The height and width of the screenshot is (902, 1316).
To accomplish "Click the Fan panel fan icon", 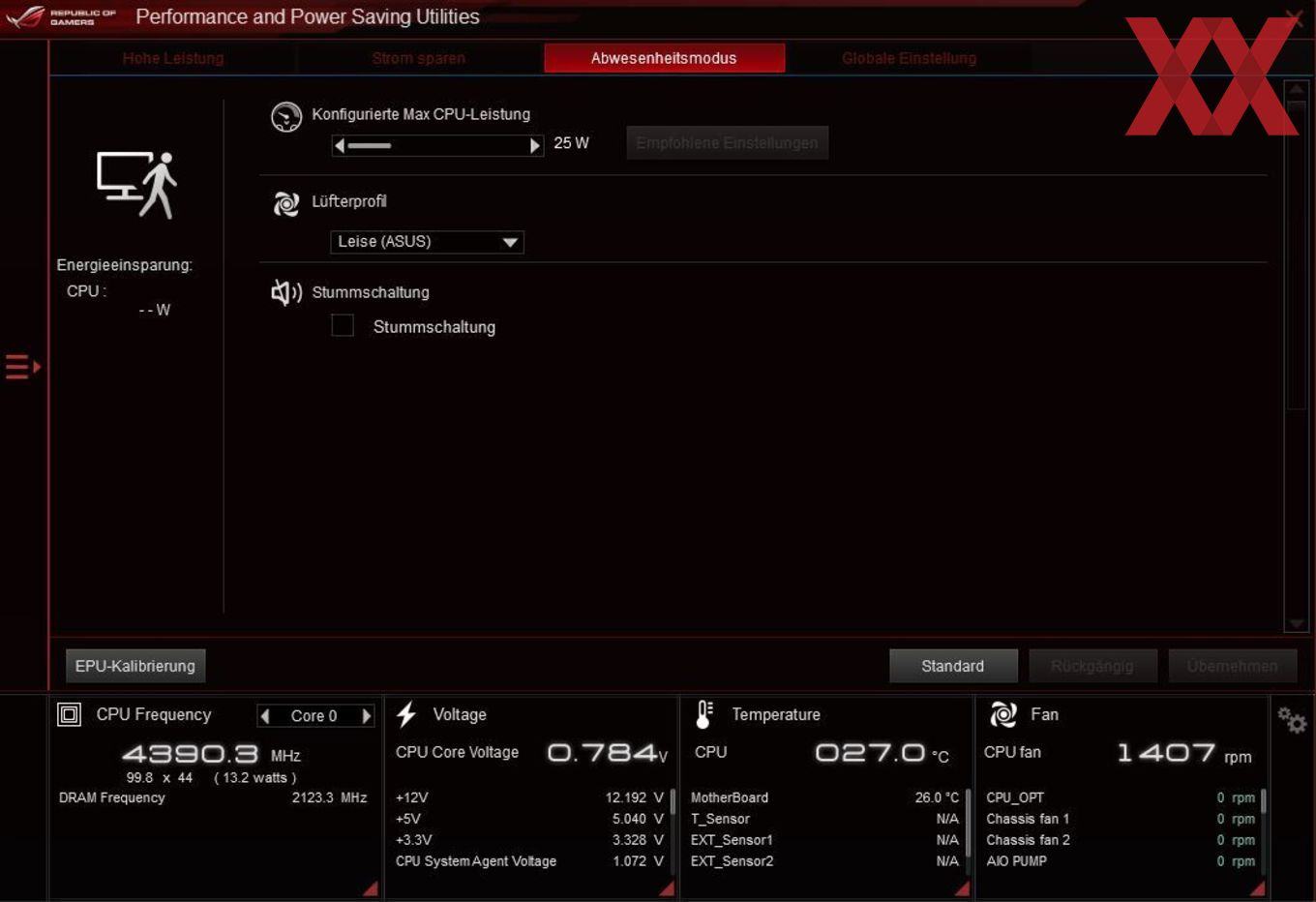I will [1002, 715].
